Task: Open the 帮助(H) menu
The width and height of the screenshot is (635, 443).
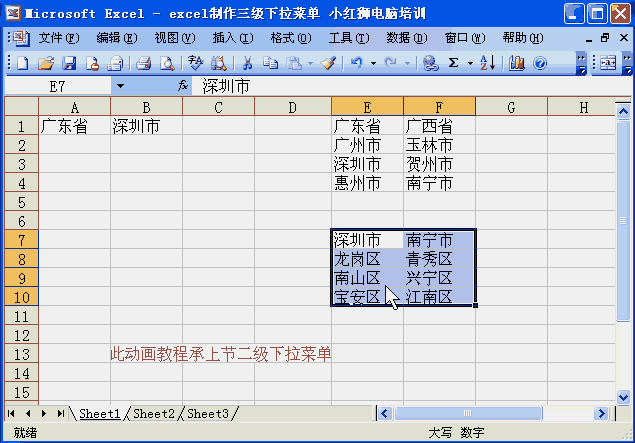Action: pos(523,38)
